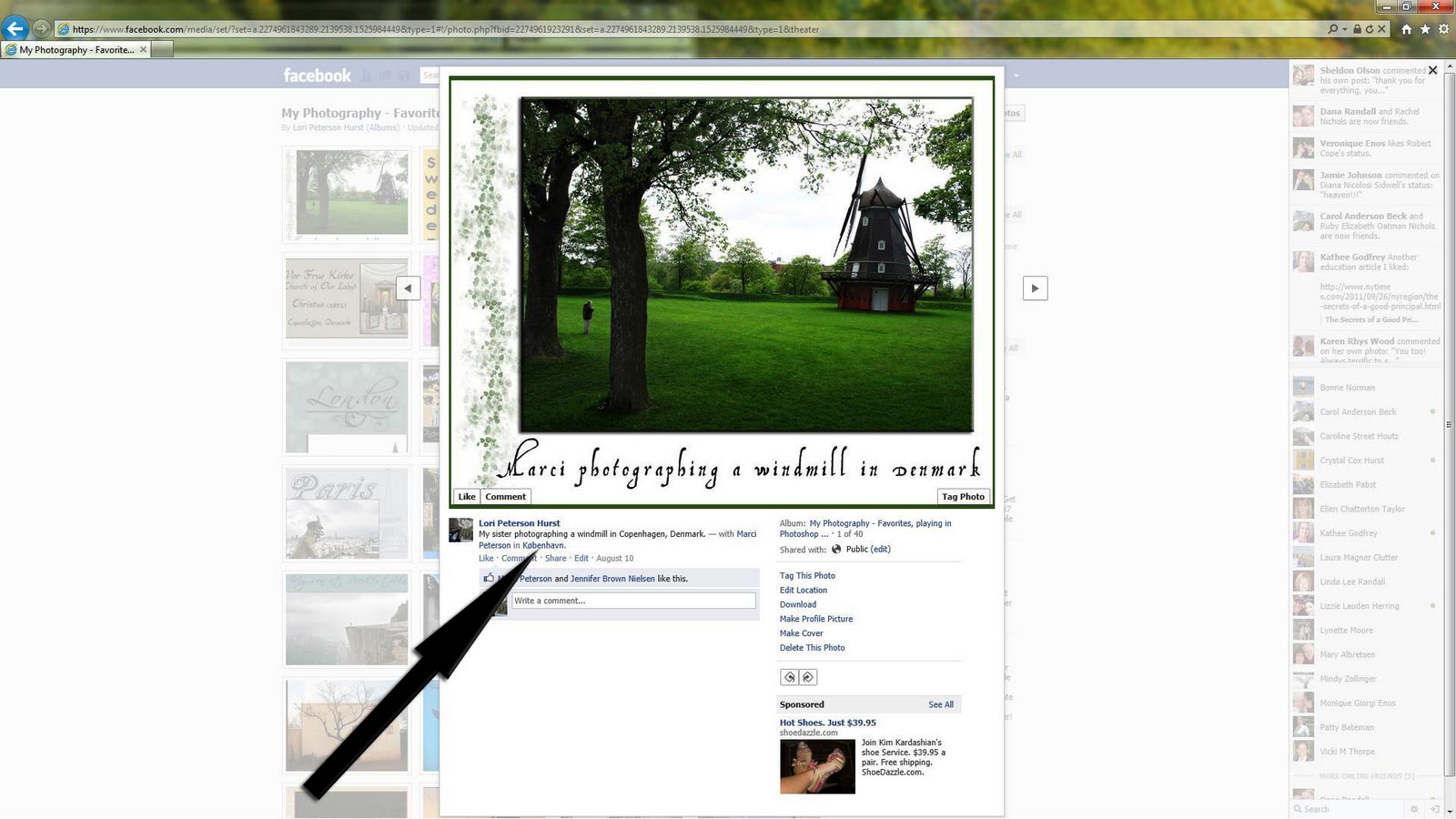The height and width of the screenshot is (819, 1456).
Task: Click 'Make Profile Picture' link
Action: (815, 620)
